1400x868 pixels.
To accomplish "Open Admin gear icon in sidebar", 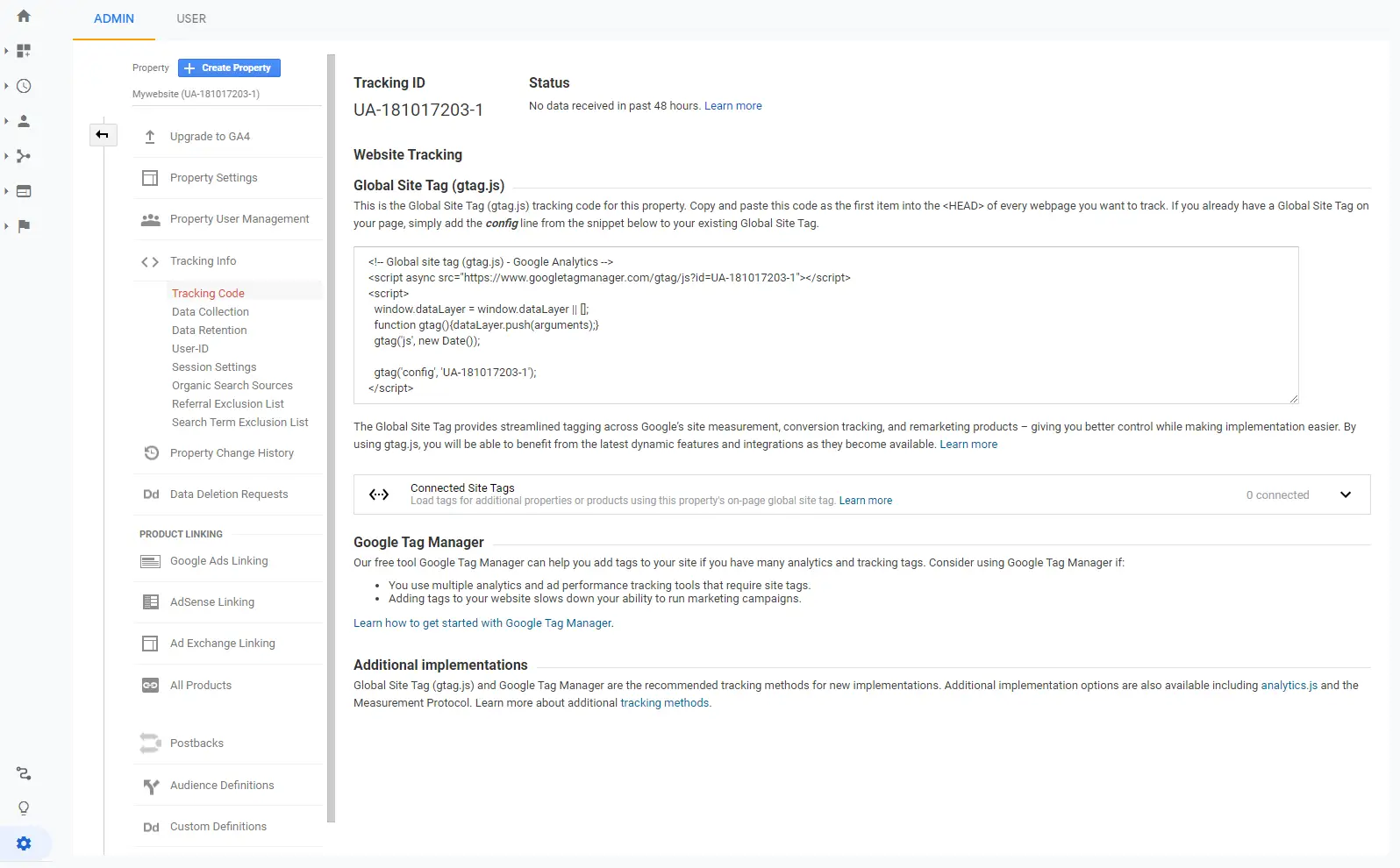I will 24,843.
